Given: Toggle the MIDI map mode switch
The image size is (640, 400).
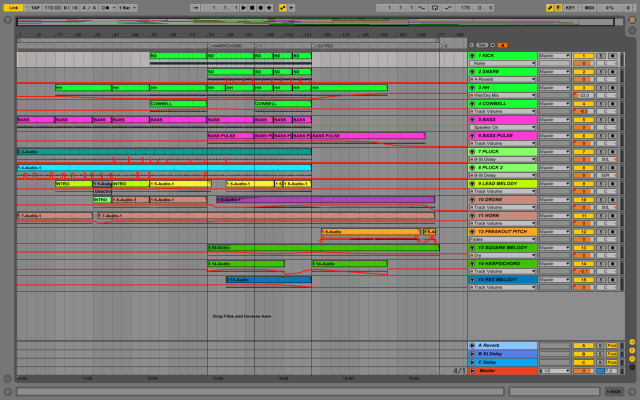Looking at the screenshot, I should (x=589, y=7).
